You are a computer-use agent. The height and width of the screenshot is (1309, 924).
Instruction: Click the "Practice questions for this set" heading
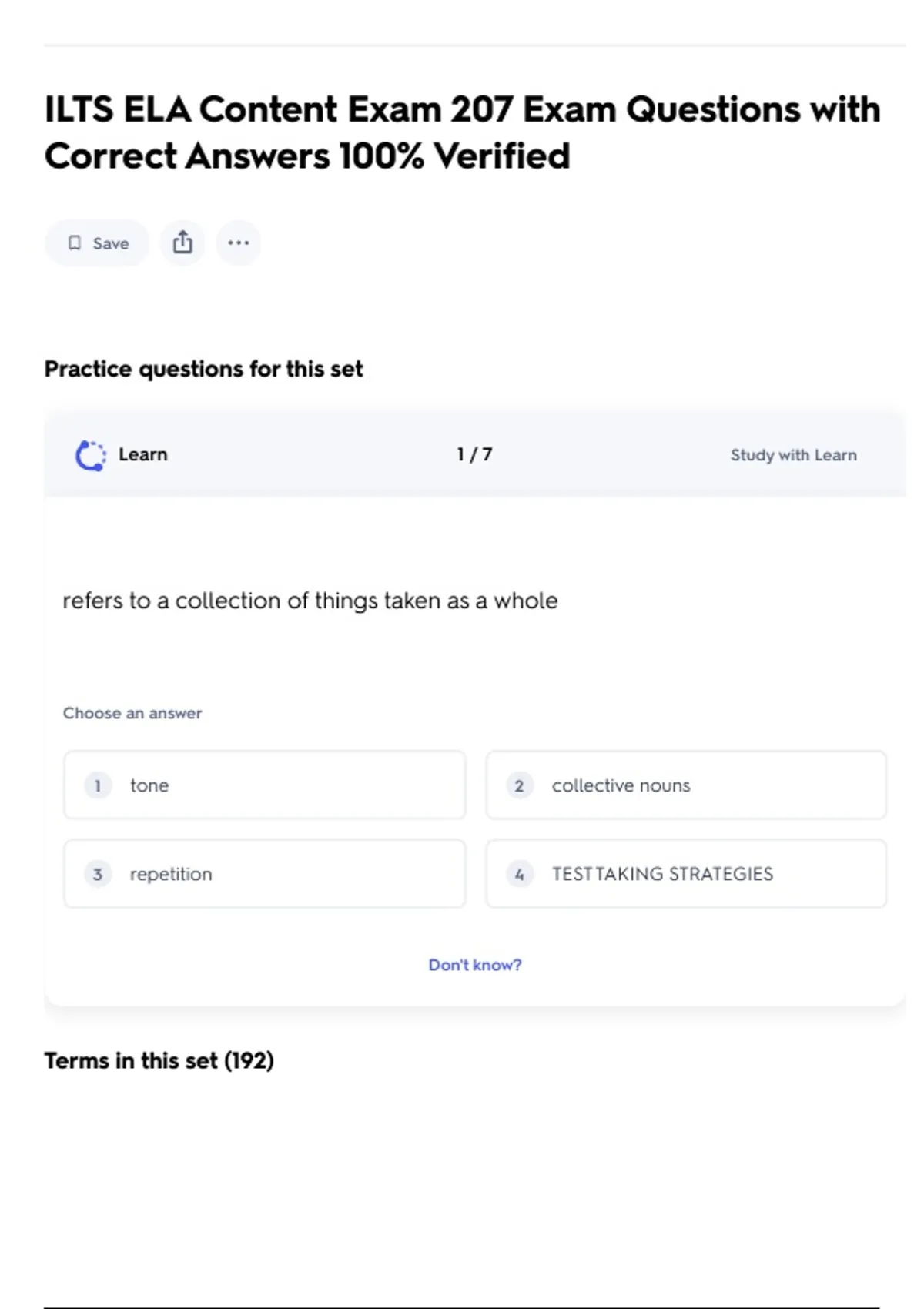203,370
